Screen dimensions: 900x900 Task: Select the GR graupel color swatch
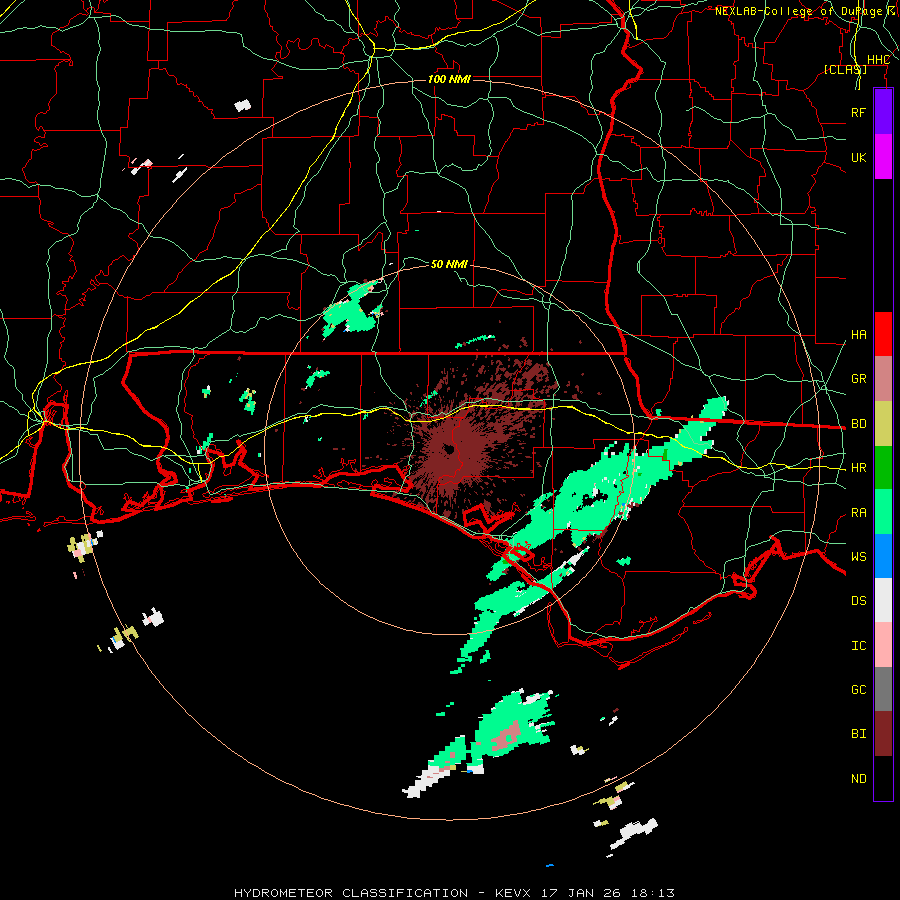(883, 379)
